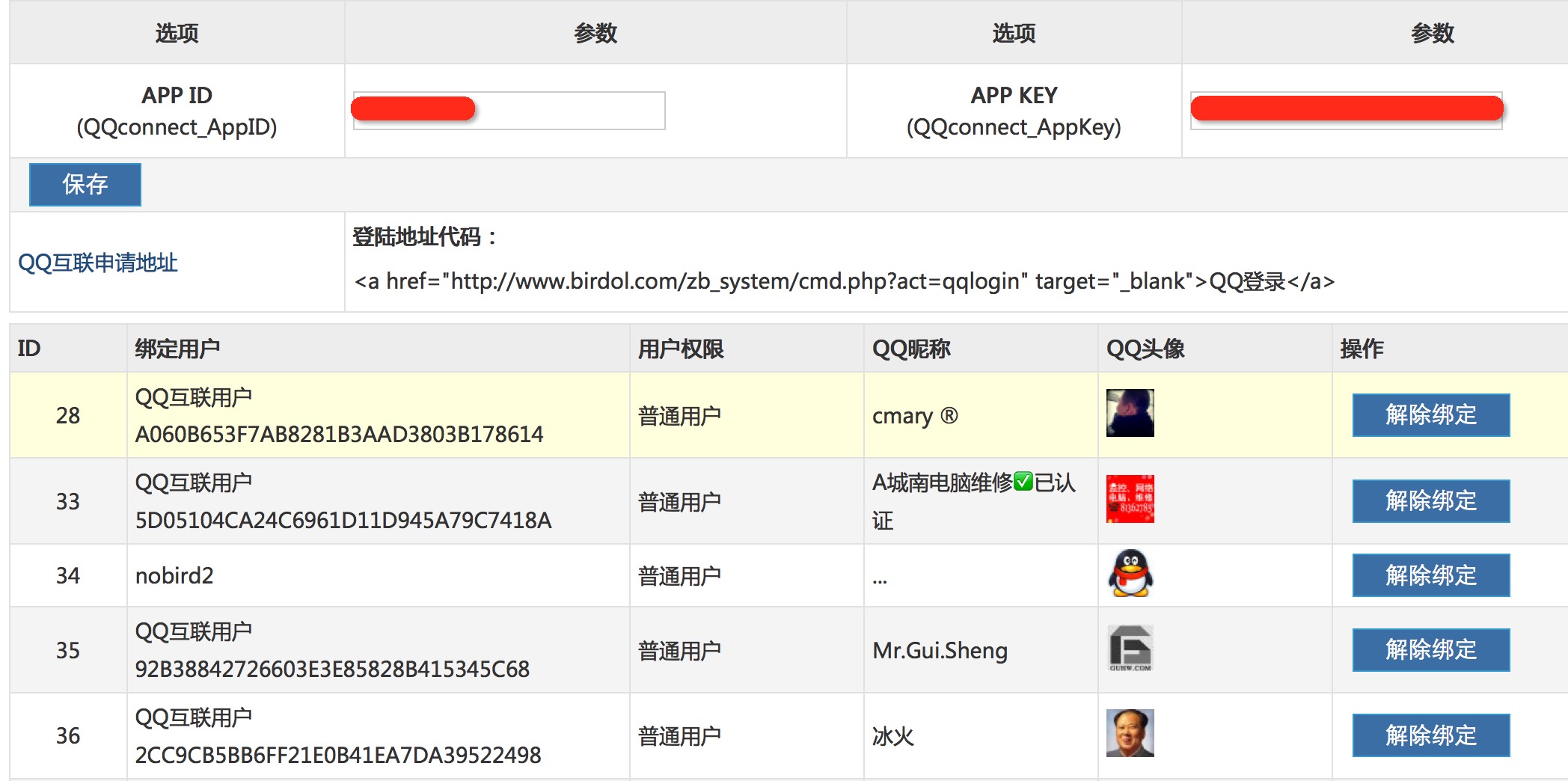
Task: Select ID cell 36
Action: [68, 735]
